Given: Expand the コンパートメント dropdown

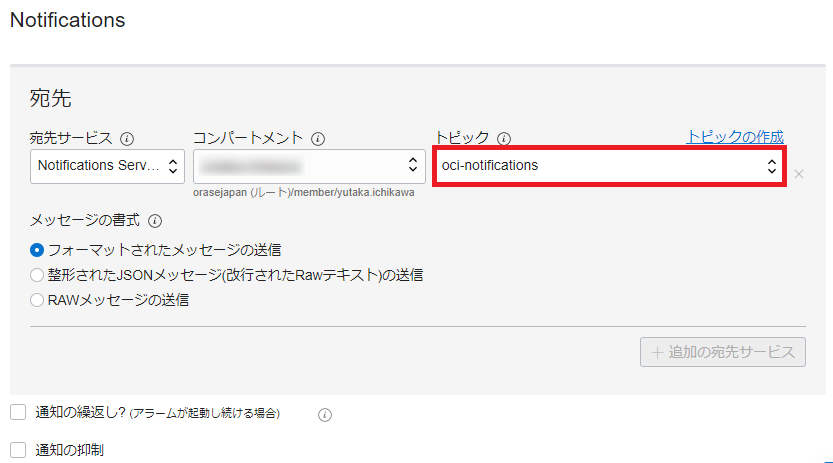Looking at the screenshot, I should click(x=308, y=165).
